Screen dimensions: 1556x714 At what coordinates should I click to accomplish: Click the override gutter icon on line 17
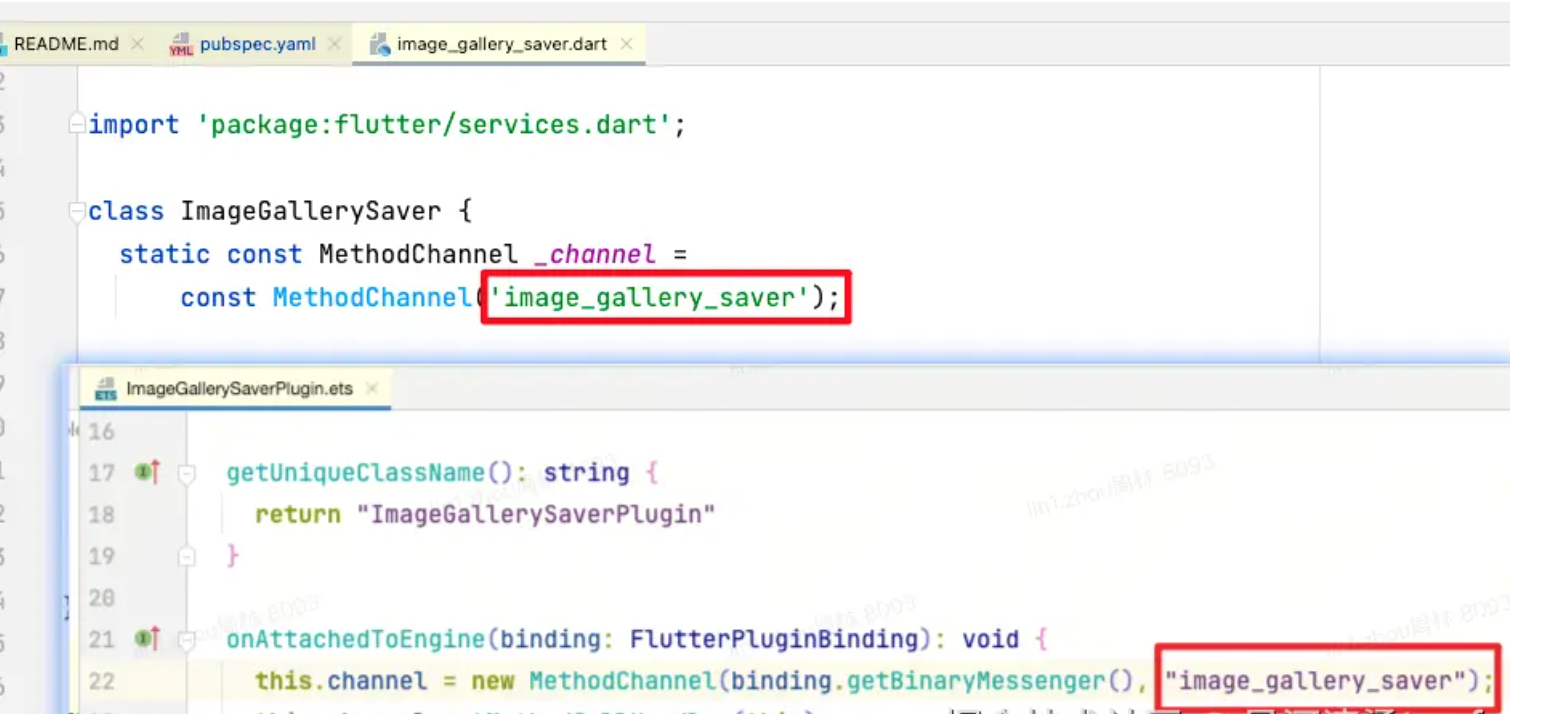point(147,473)
